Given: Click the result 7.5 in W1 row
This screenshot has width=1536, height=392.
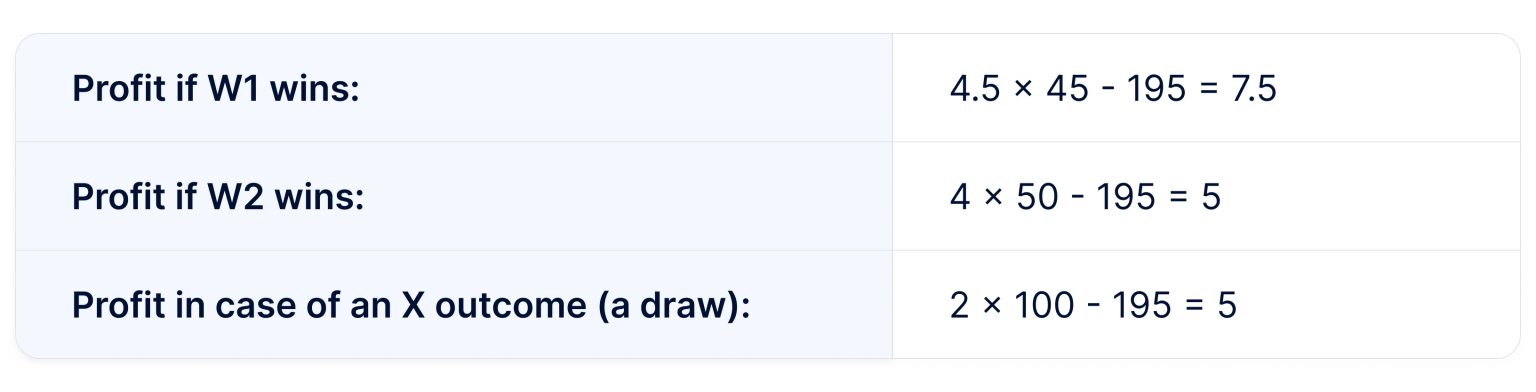Looking at the screenshot, I should (1254, 90).
